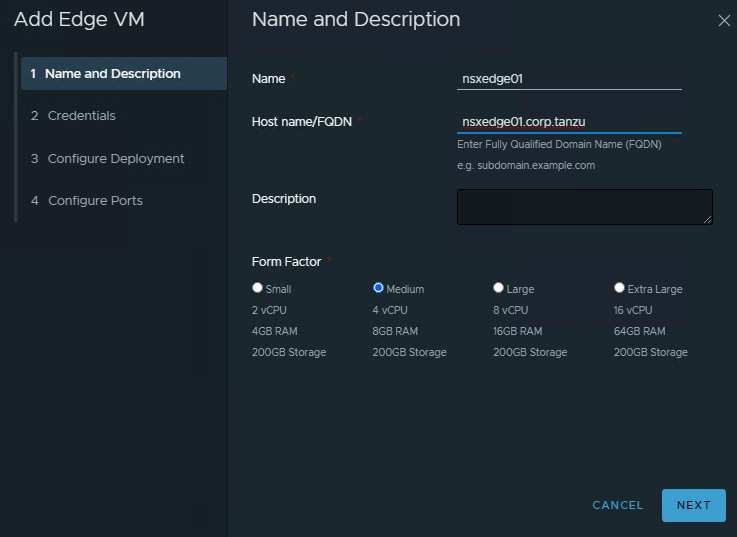Click the CANCEL button
This screenshot has width=737, height=537.
[x=617, y=505]
